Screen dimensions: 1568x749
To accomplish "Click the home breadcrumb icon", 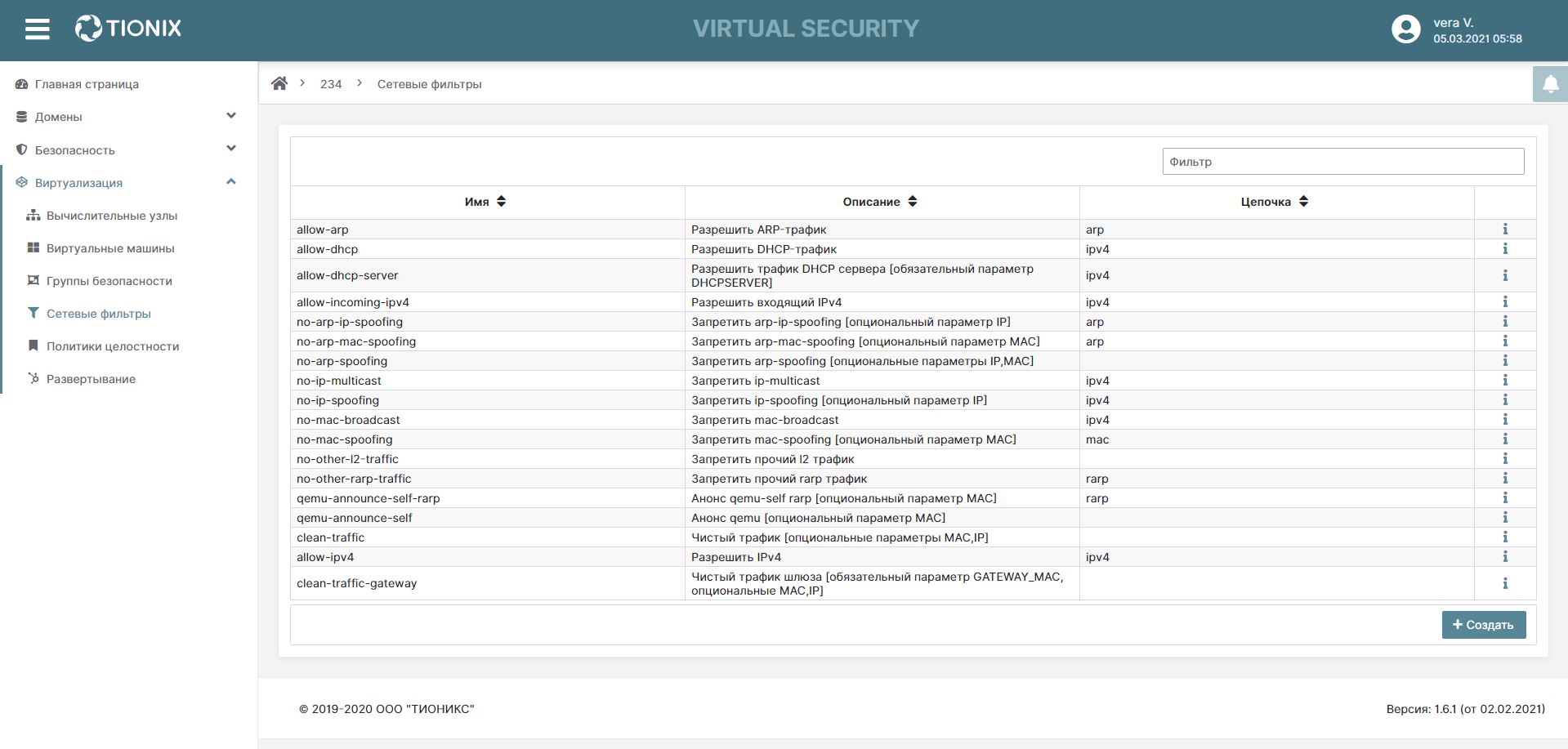I will [x=279, y=83].
